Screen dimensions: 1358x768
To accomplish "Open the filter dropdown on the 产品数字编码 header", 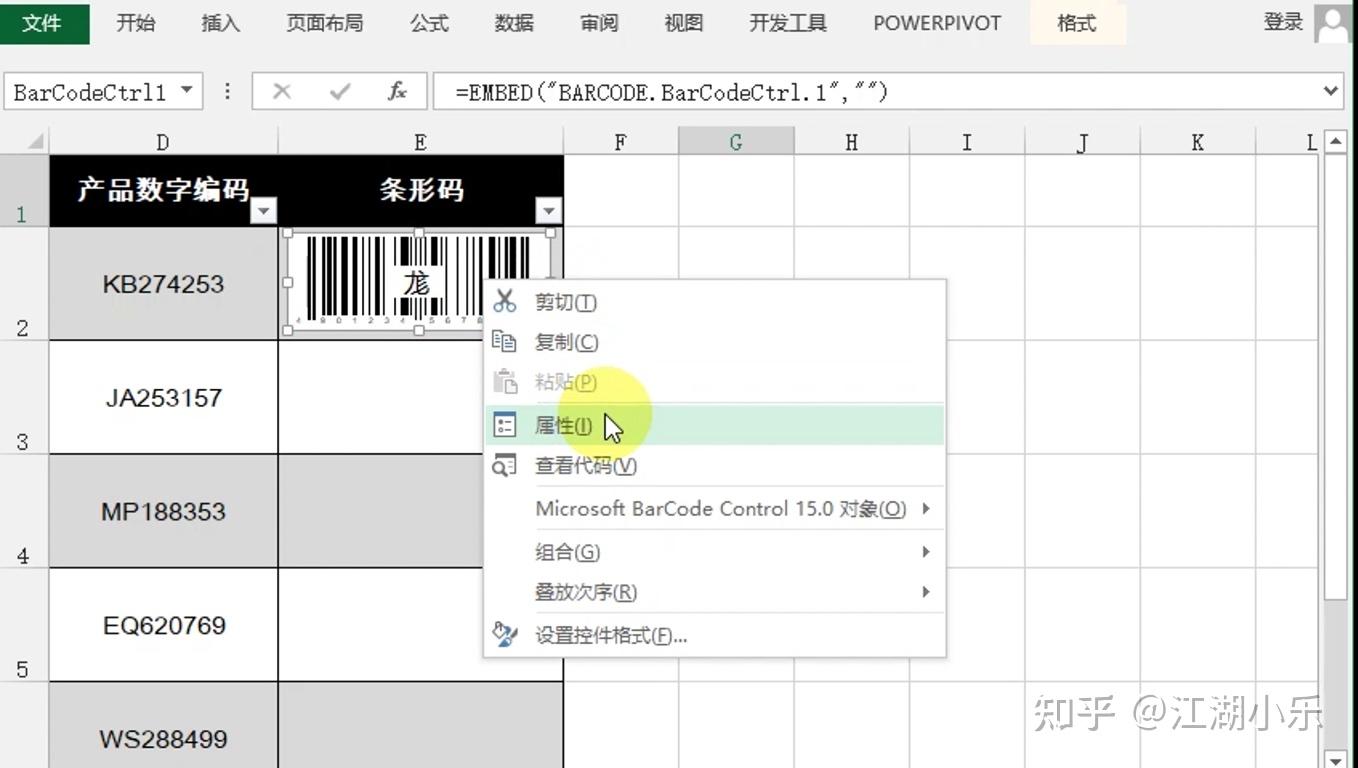I will pos(263,211).
